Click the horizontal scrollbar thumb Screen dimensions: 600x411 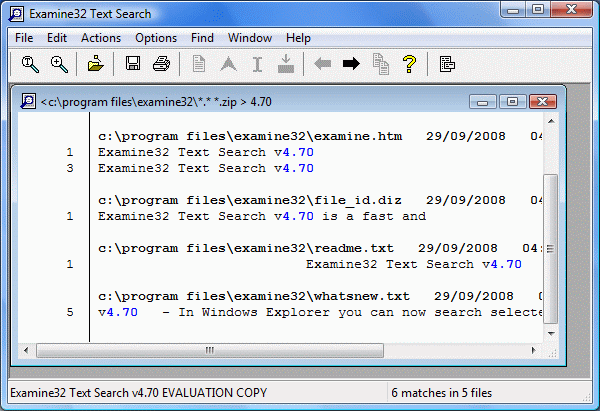pyautogui.click(x=210, y=350)
